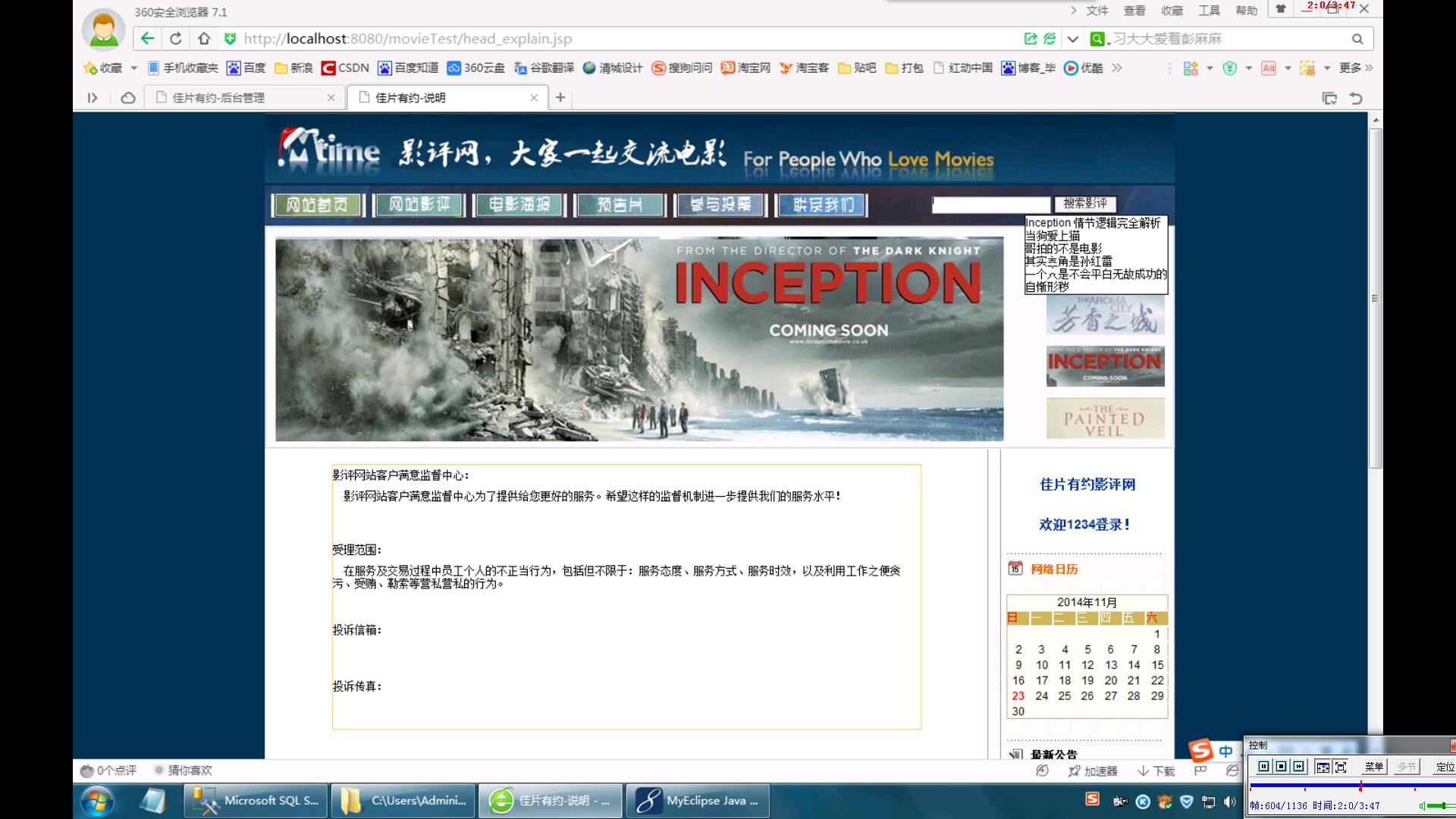Open the 360云盘 bookmark
The width and height of the screenshot is (1456, 819).
coord(476,68)
